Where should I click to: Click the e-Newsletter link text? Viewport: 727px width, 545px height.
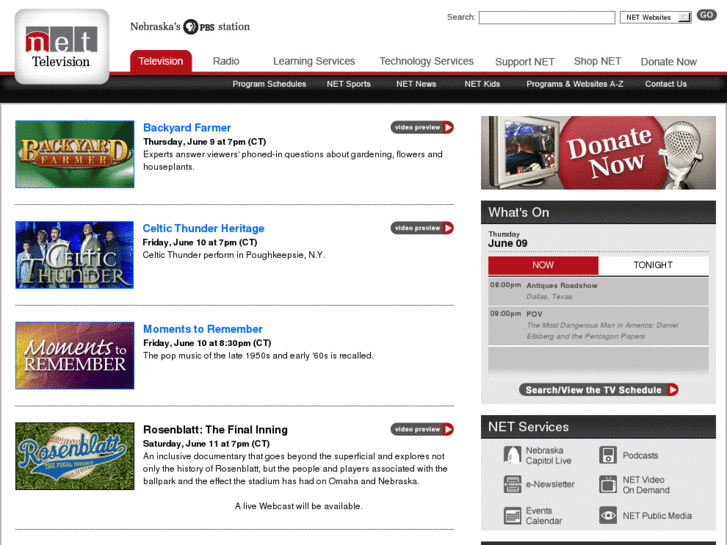point(550,484)
